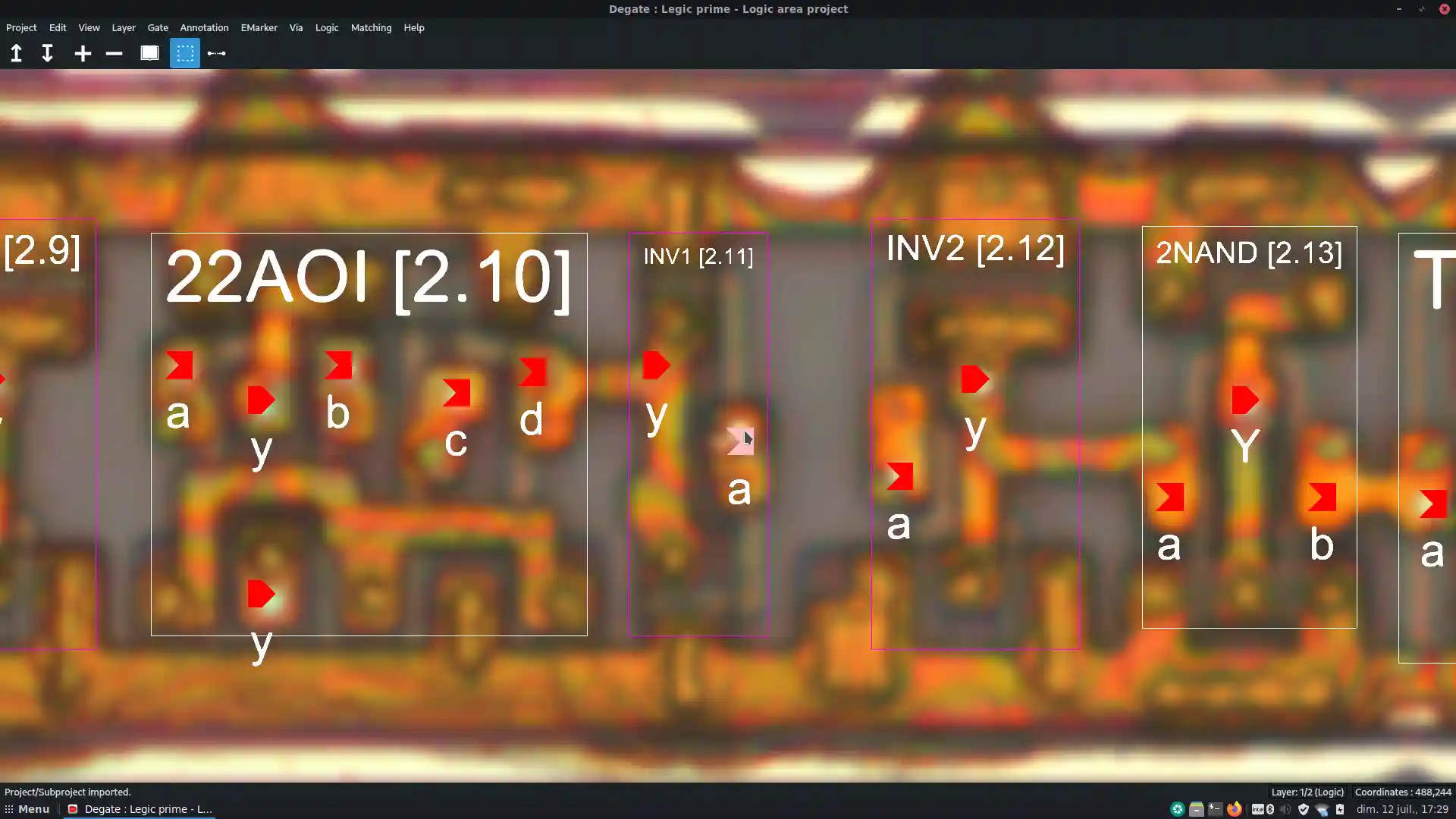Click the zoom in plus icon
This screenshot has height=819, width=1456.
83,53
